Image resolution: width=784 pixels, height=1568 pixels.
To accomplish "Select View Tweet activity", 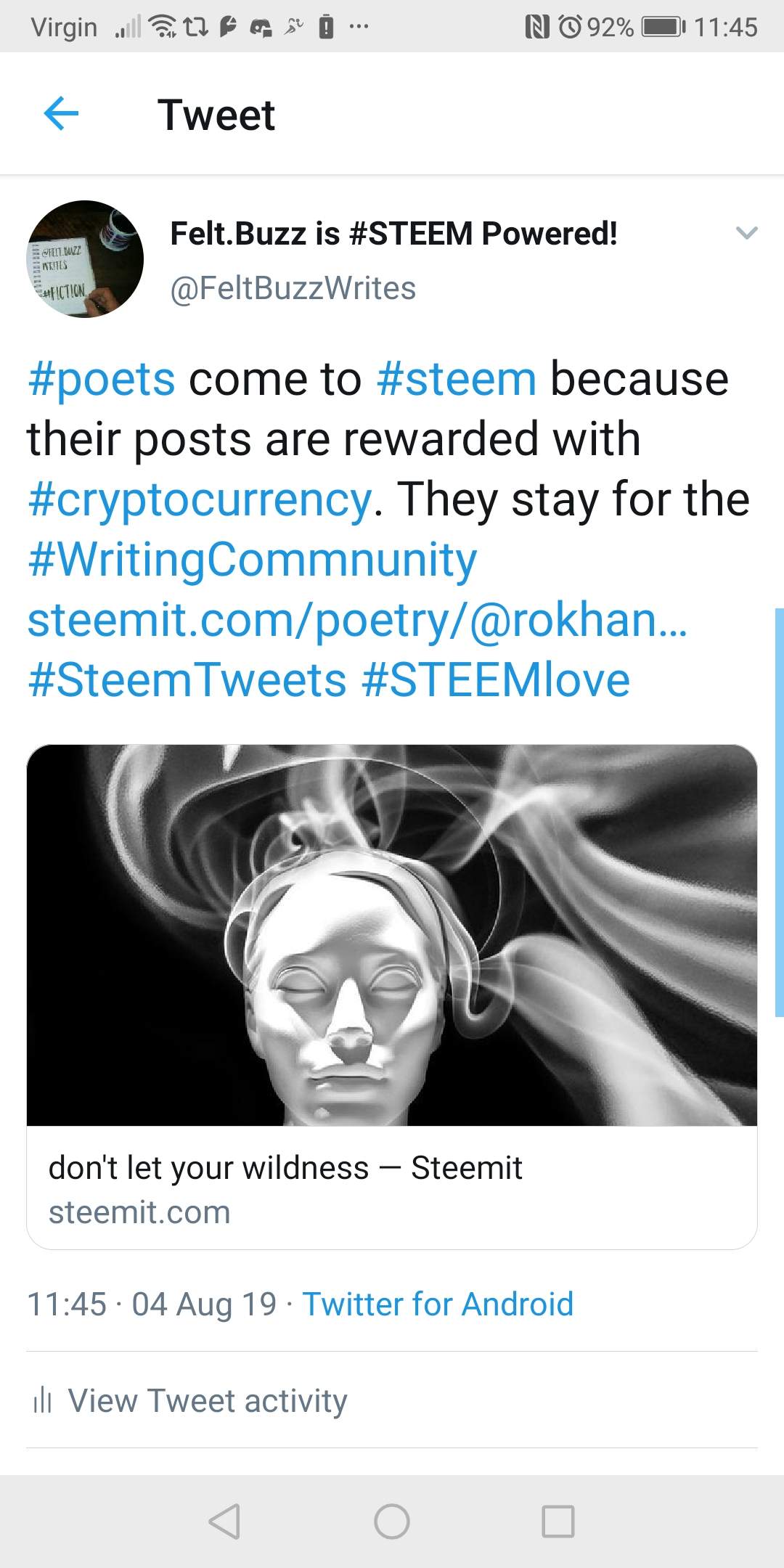I will (x=208, y=1400).
